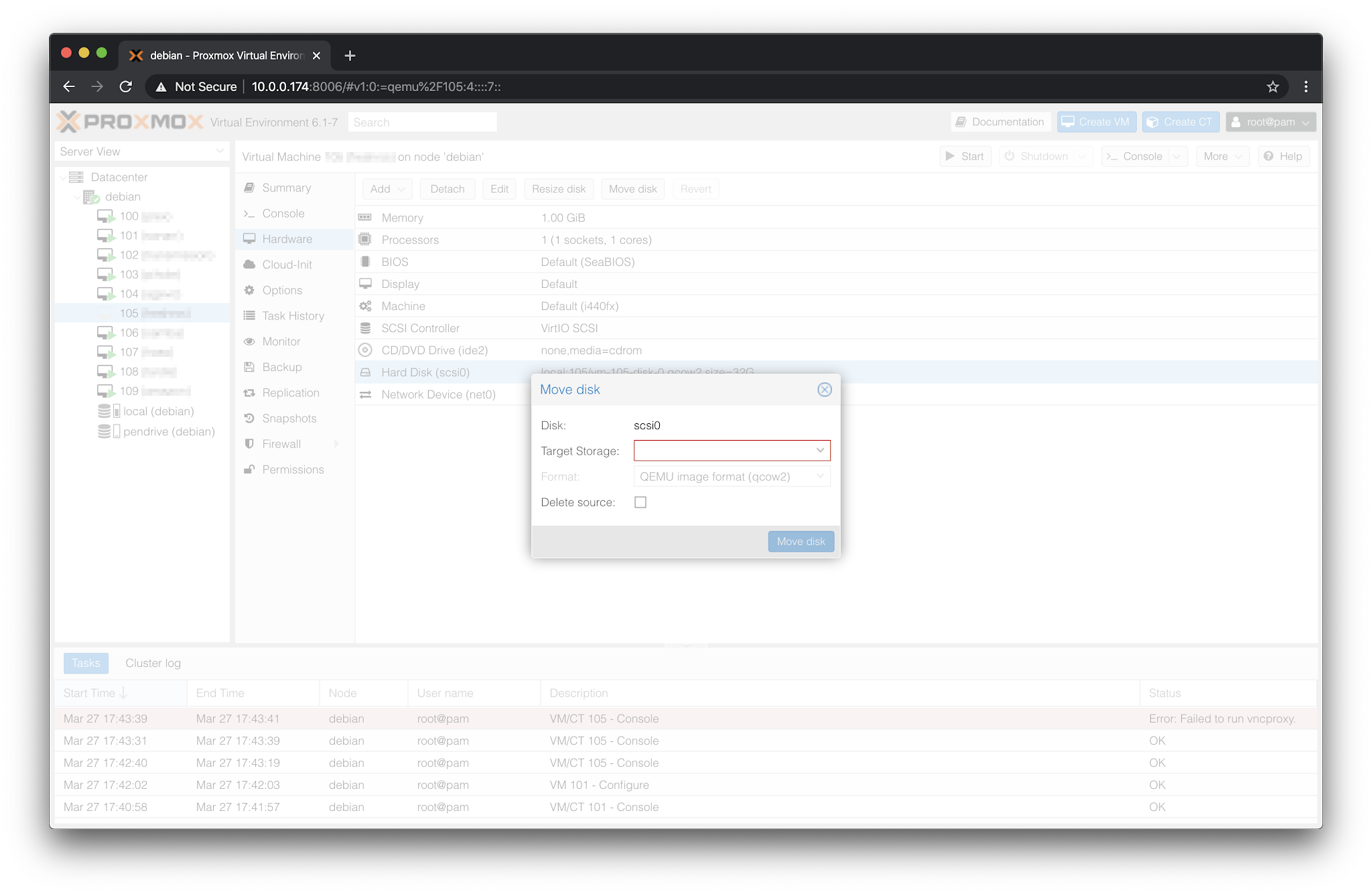Open the VM Console menu entry in the sidebar
The height and width of the screenshot is (894, 1372).
point(293,214)
